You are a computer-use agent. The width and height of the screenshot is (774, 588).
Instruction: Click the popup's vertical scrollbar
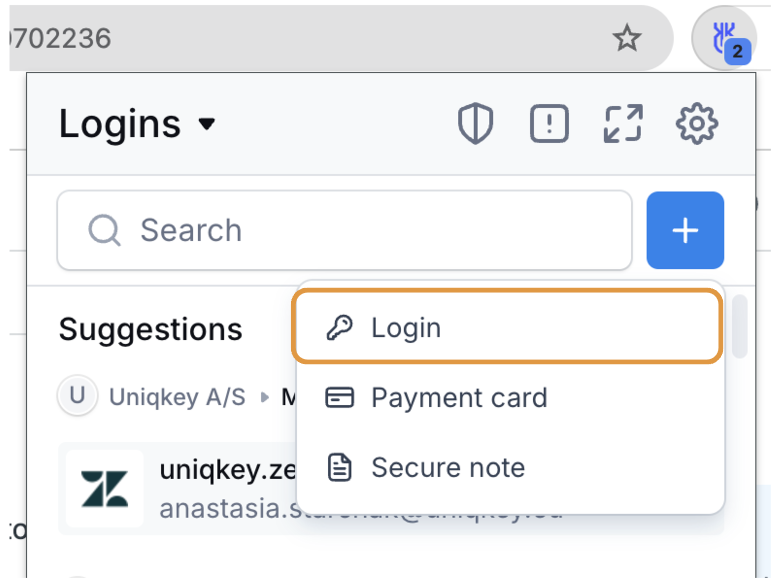739,326
